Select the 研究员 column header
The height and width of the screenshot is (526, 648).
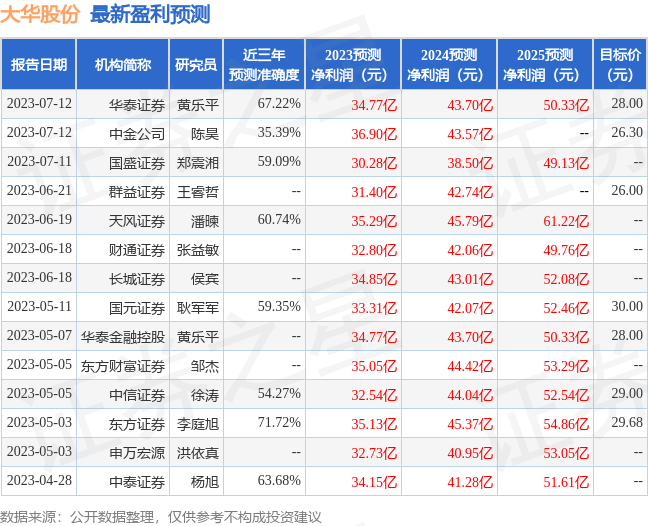click(x=196, y=64)
